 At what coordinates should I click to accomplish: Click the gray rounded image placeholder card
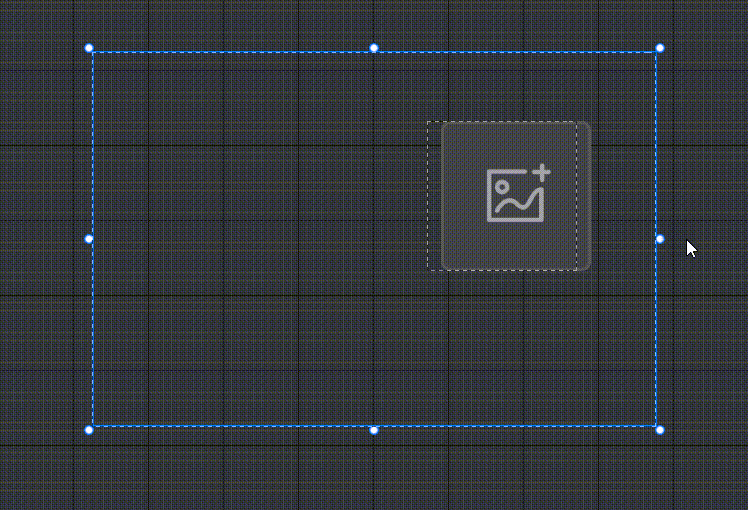click(516, 196)
